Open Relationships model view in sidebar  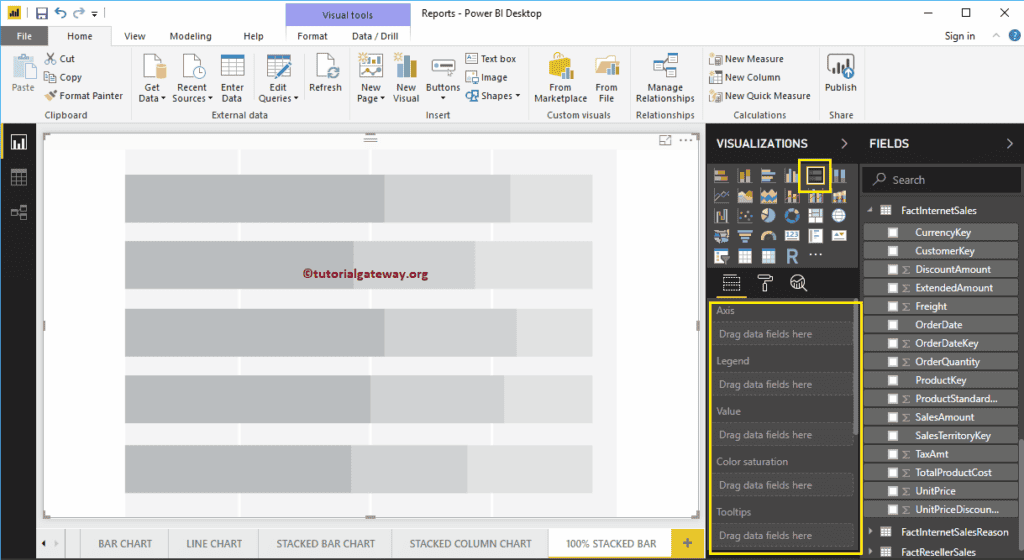[18, 212]
